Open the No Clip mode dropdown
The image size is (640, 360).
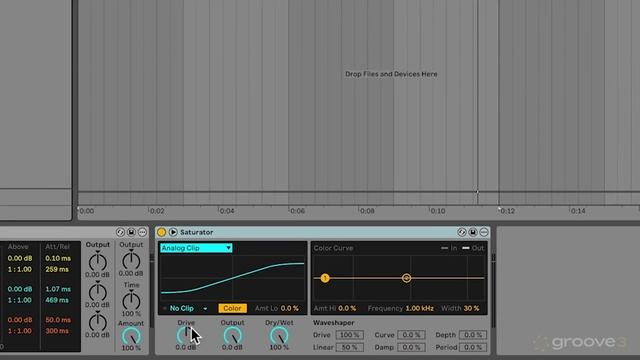(x=189, y=309)
